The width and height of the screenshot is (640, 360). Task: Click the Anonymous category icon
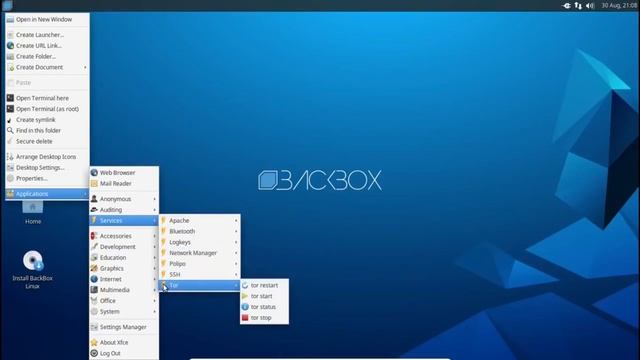[x=94, y=199]
